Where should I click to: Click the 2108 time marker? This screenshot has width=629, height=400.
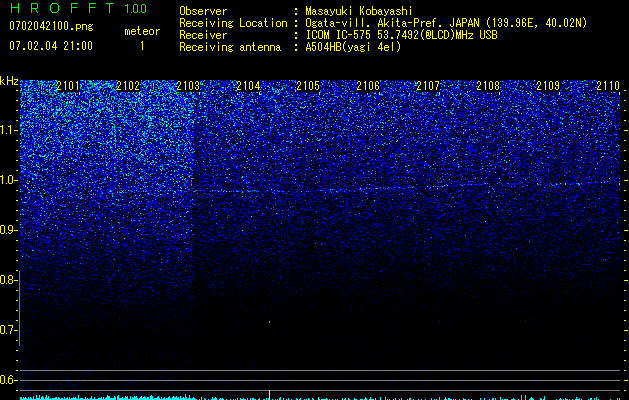click(488, 85)
